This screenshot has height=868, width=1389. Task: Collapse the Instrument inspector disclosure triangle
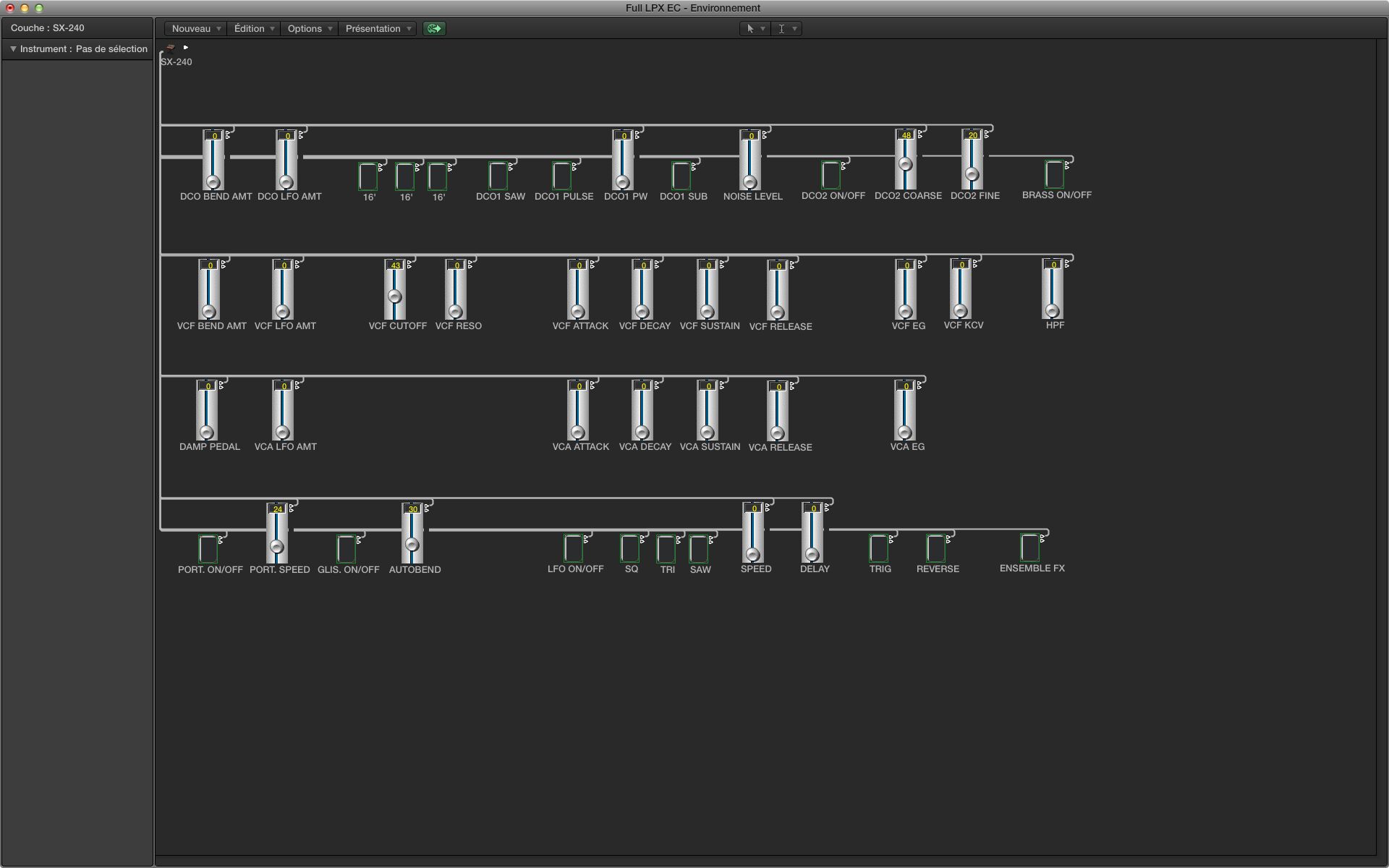point(13,49)
